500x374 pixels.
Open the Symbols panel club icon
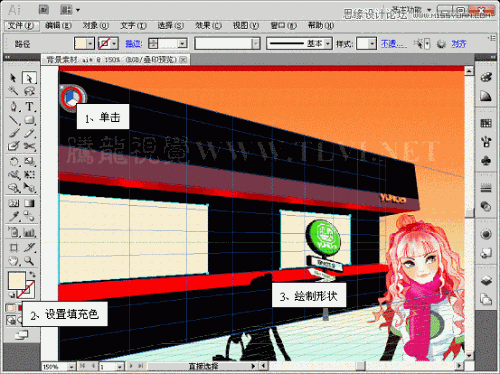click(x=486, y=161)
